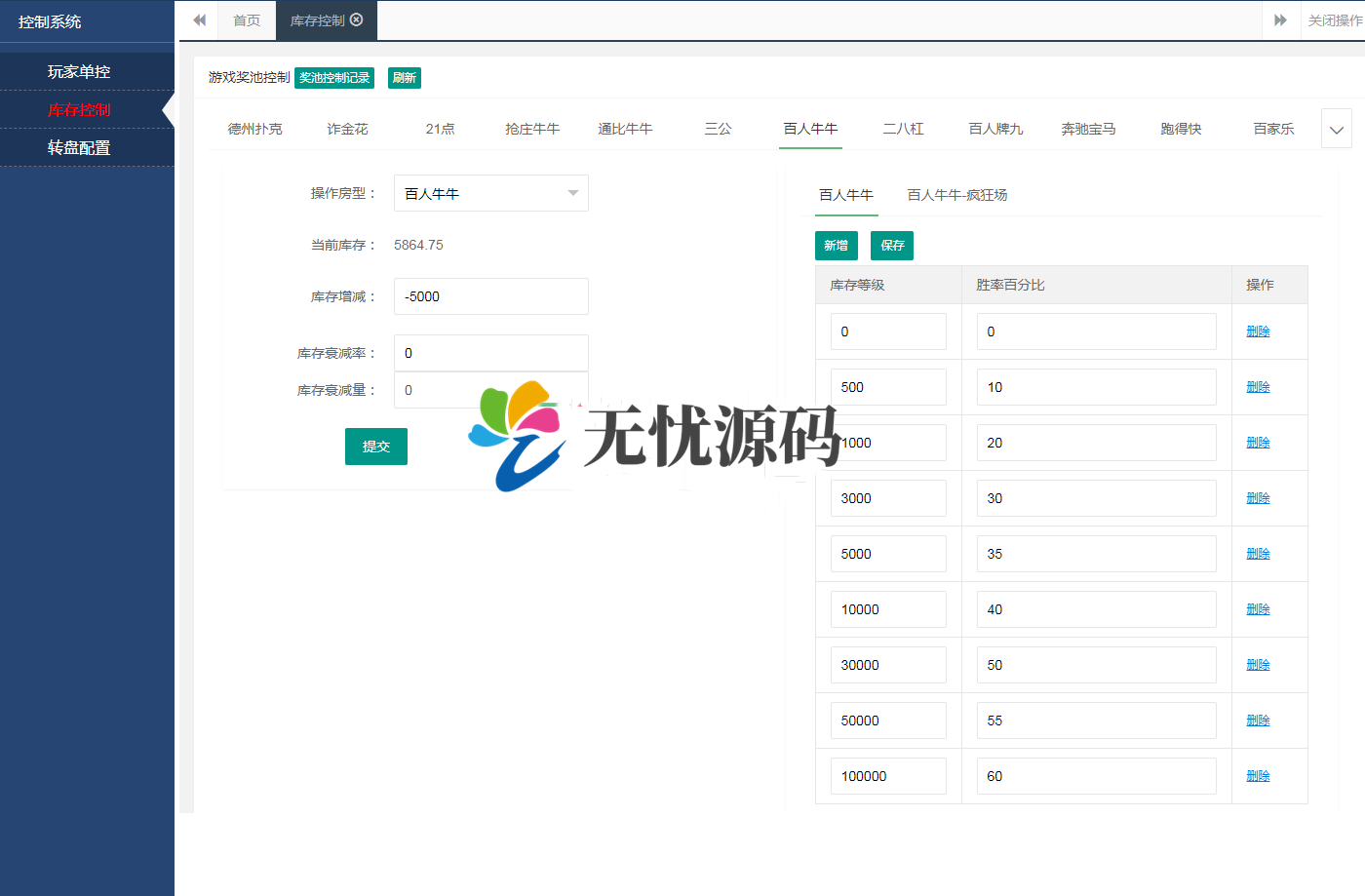
Task: Click the 提交 submit button
Action: [x=375, y=447]
